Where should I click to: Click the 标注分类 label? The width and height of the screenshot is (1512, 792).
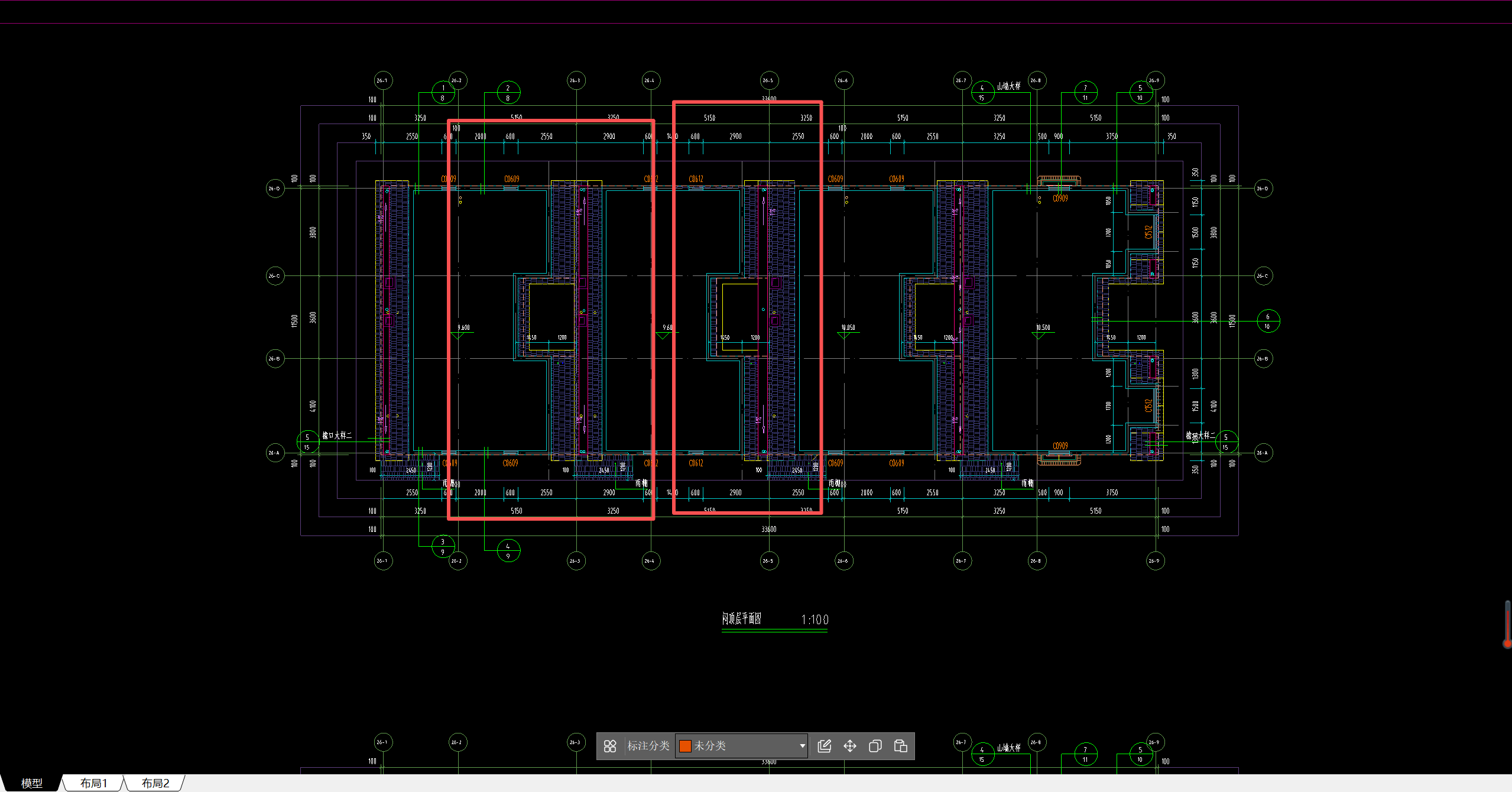(x=648, y=746)
